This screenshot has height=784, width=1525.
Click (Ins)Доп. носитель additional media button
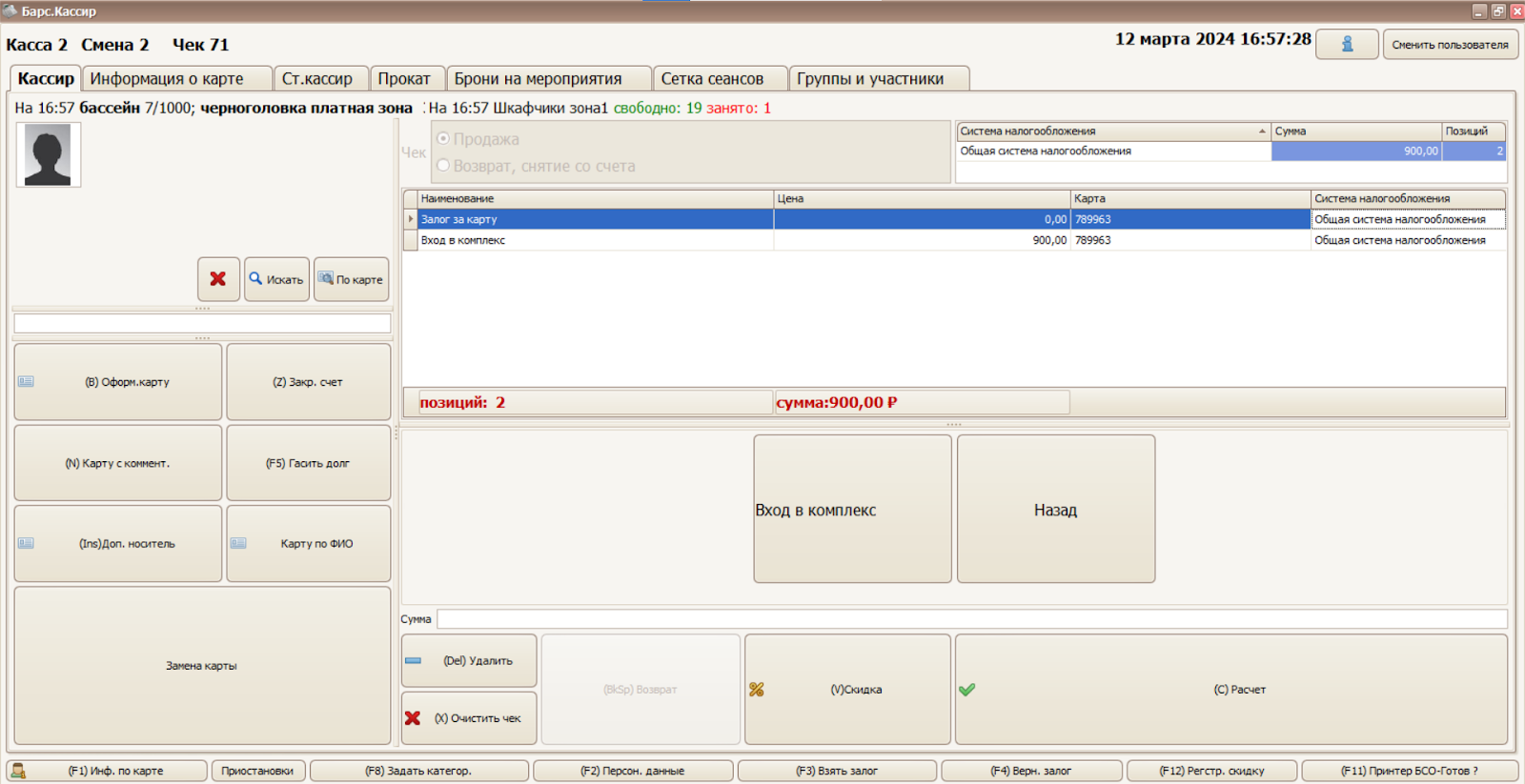click(118, 543)
